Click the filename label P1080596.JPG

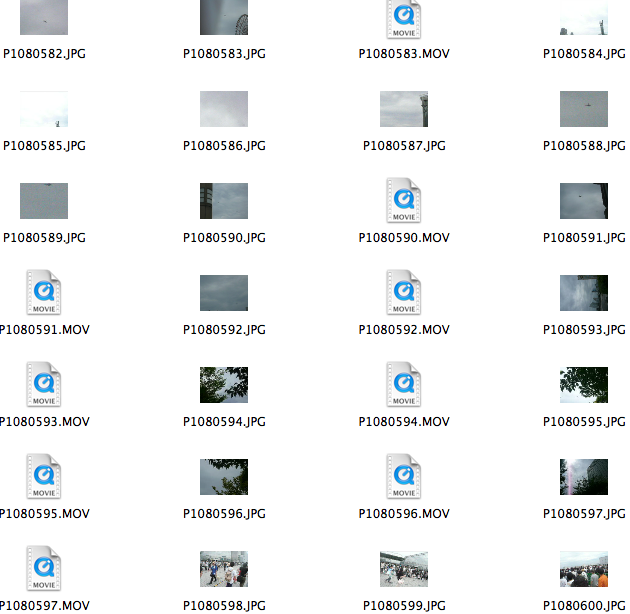click(x=224, y=514)
